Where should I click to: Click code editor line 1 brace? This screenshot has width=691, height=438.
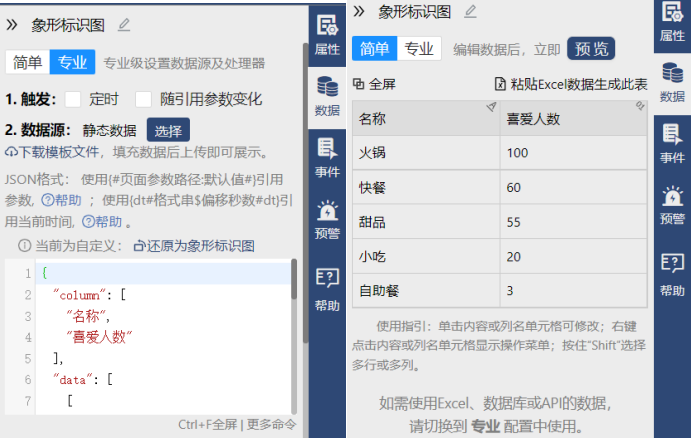45,273
